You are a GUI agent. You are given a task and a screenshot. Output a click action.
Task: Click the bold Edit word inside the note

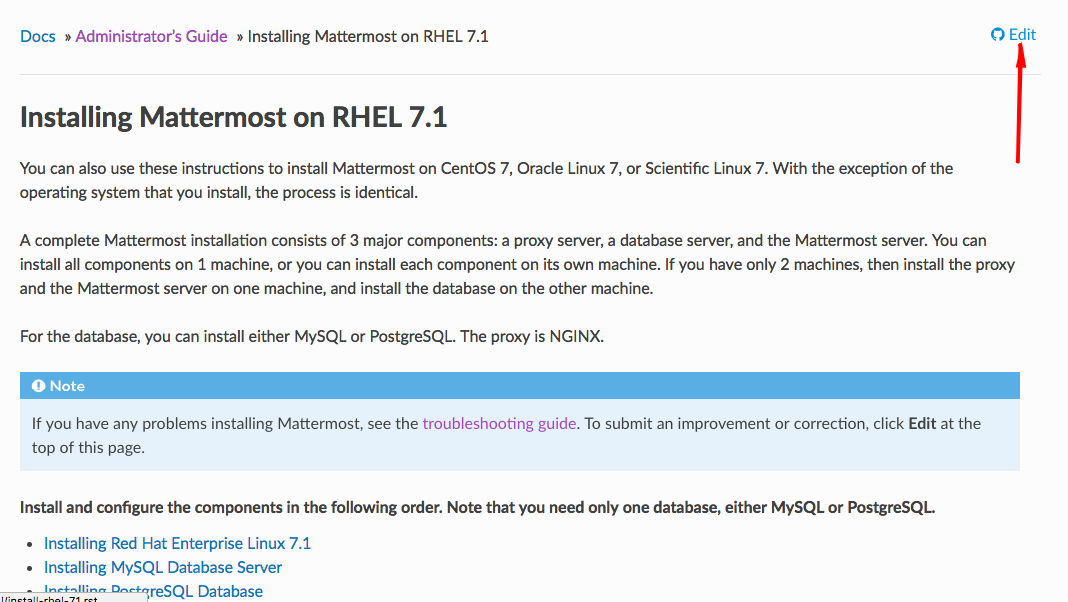point(922,424)
